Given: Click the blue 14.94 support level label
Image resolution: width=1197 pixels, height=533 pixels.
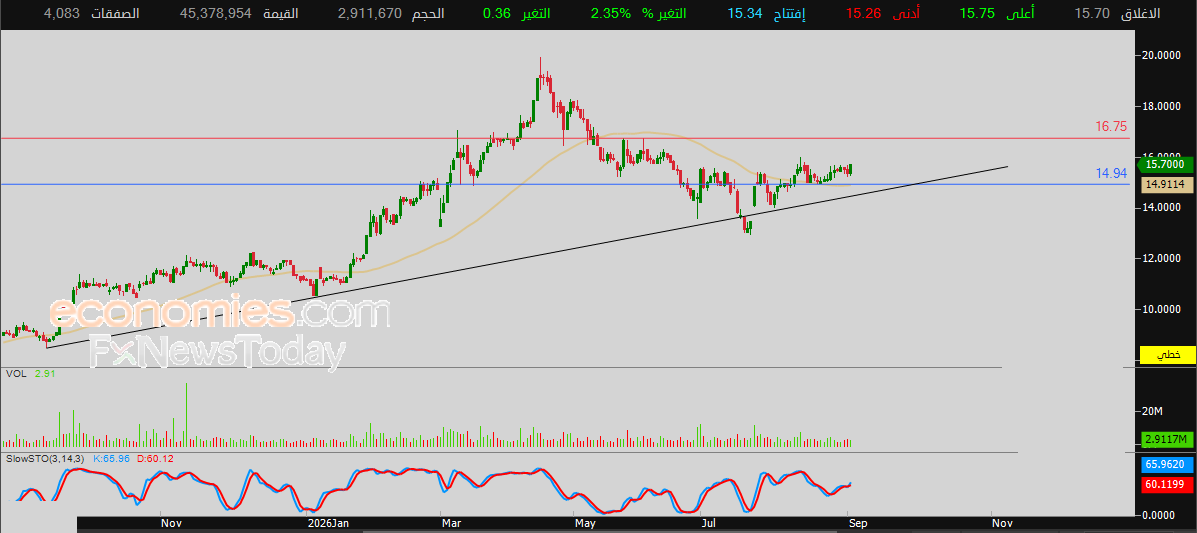Looking at the screenshot, I should coord(1111,173).
